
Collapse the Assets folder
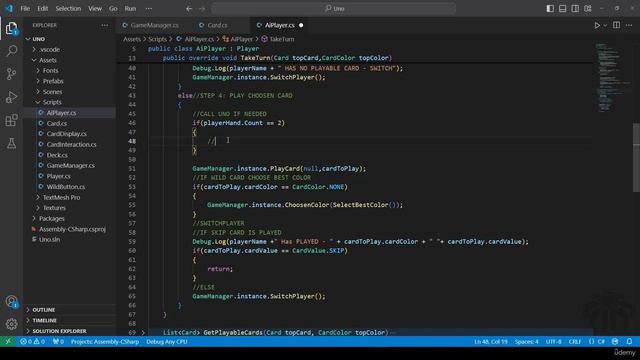pyautogui.click(x=34, y=60)
